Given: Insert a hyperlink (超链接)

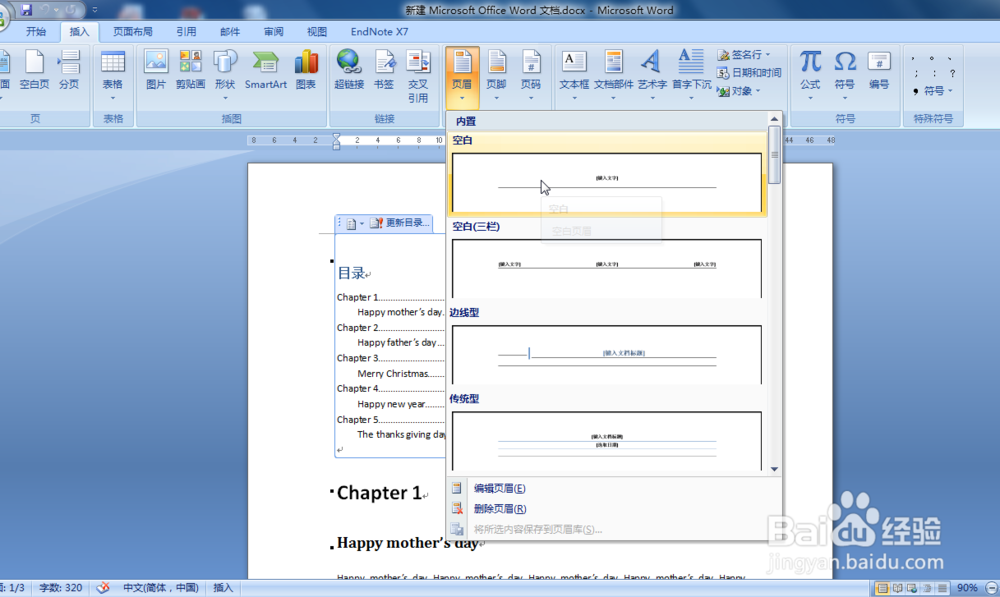Looking at the screenshot, I should coord(349,70).
